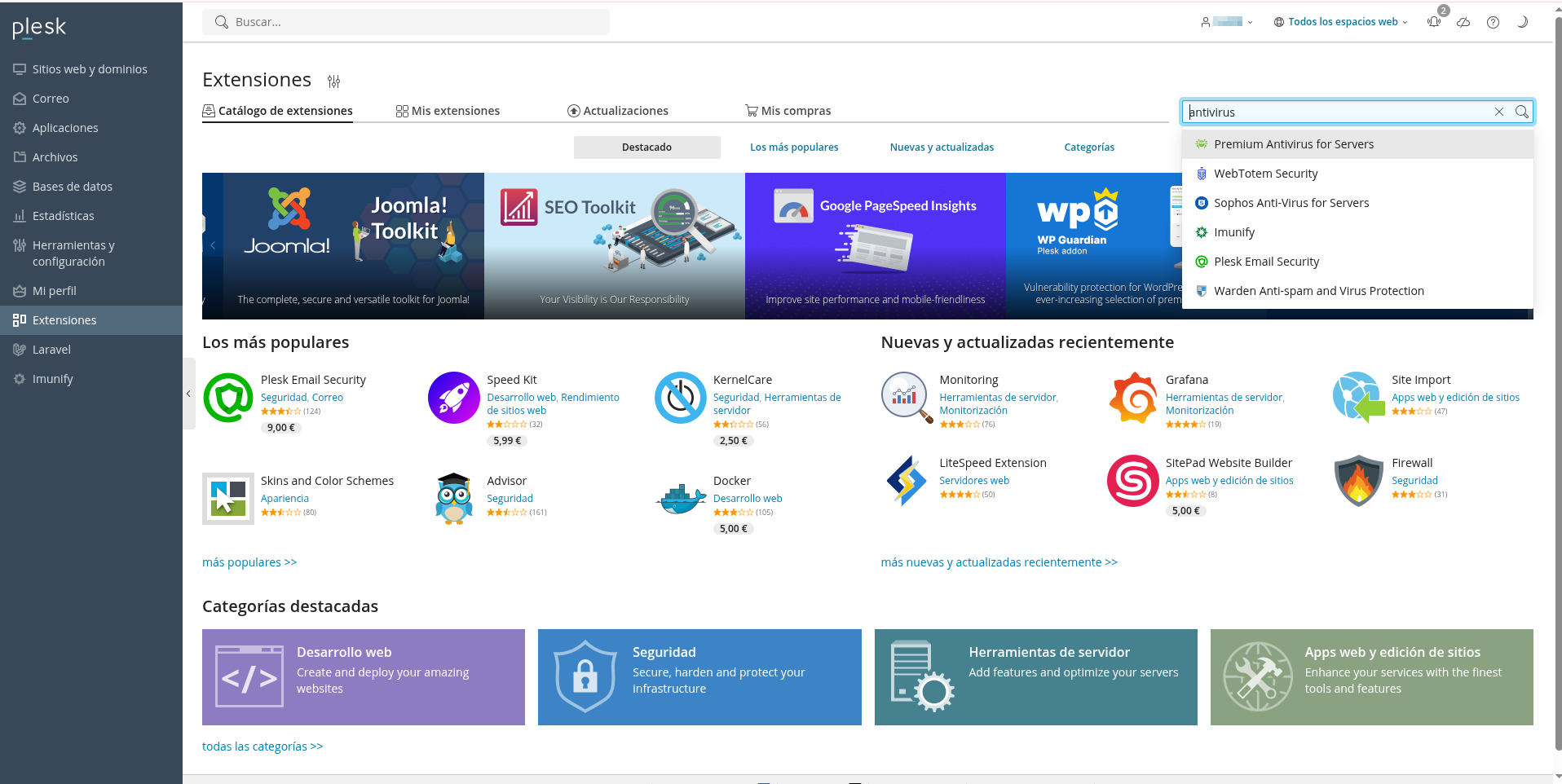Open the Seguridad category tile
This screenshot has width=1562, height=784.
tap(699, 677)
